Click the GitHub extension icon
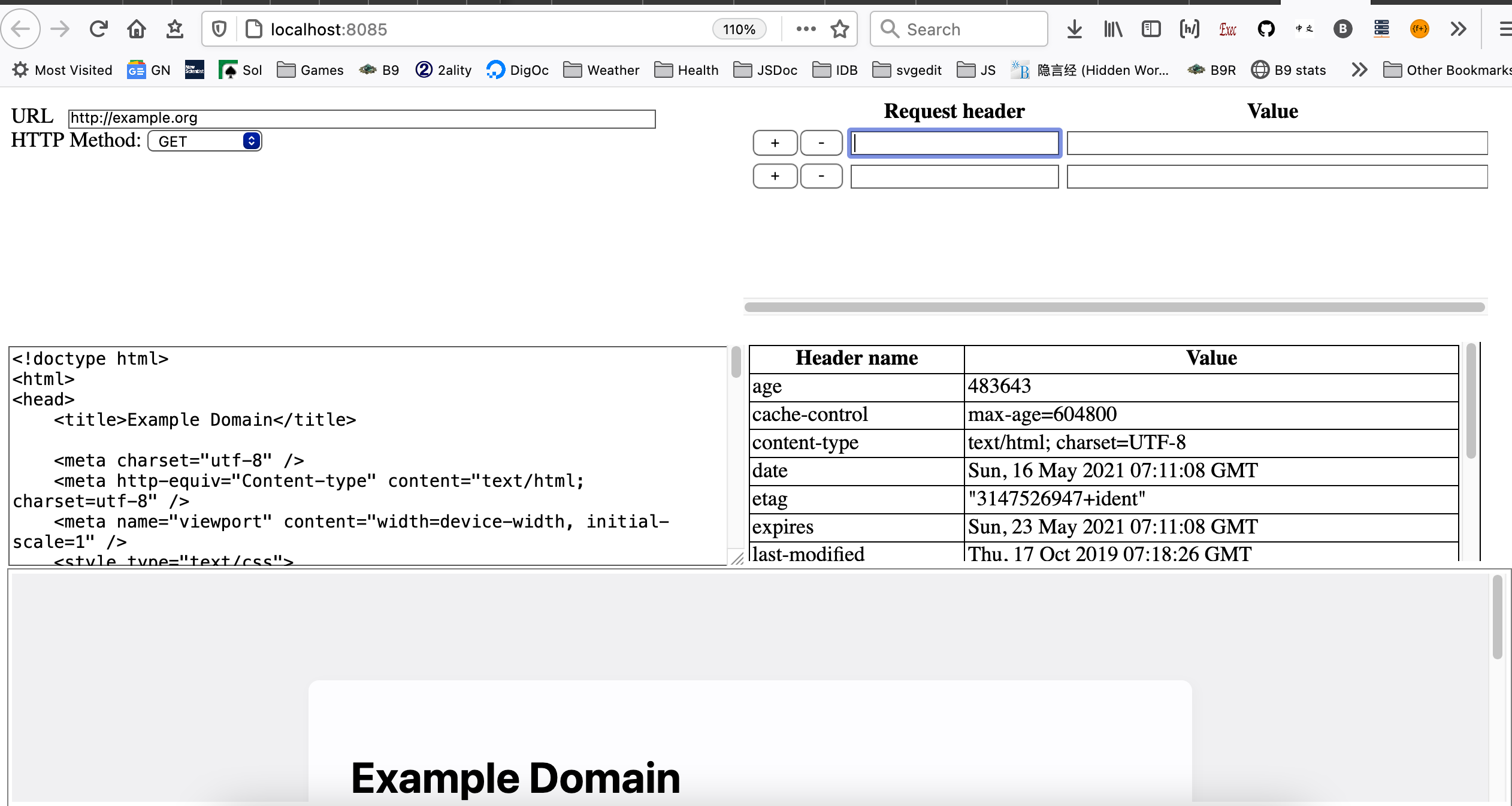The image size is (1512, 806). click(x=1266, y=29)
